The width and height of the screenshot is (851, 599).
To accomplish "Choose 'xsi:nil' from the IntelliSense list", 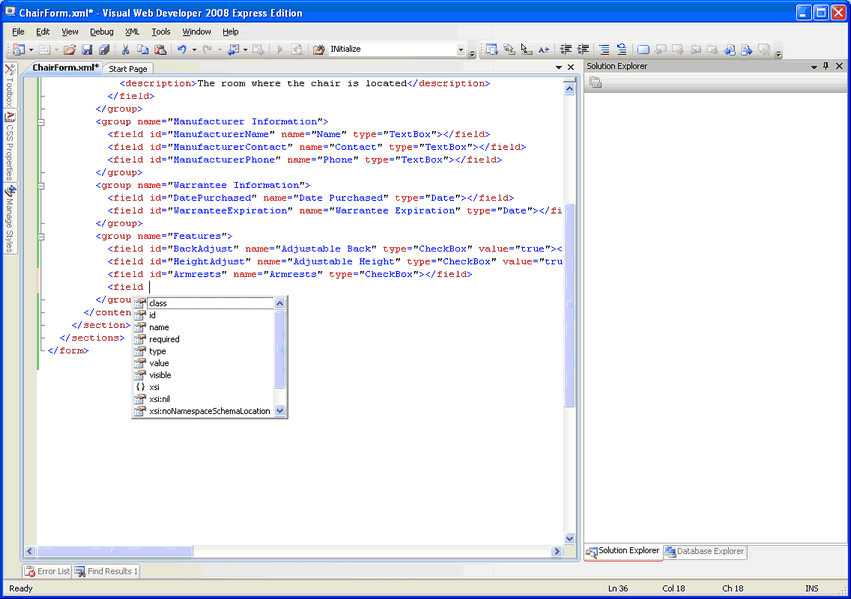I will tap(204, 399).
